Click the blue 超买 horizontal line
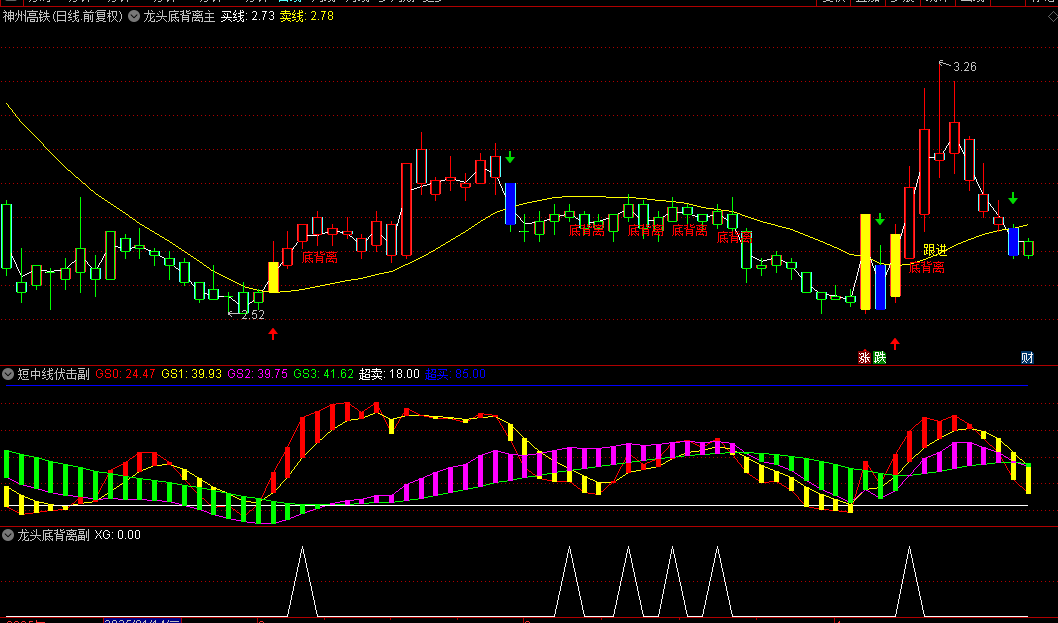1058x623 pixels. 516,385
